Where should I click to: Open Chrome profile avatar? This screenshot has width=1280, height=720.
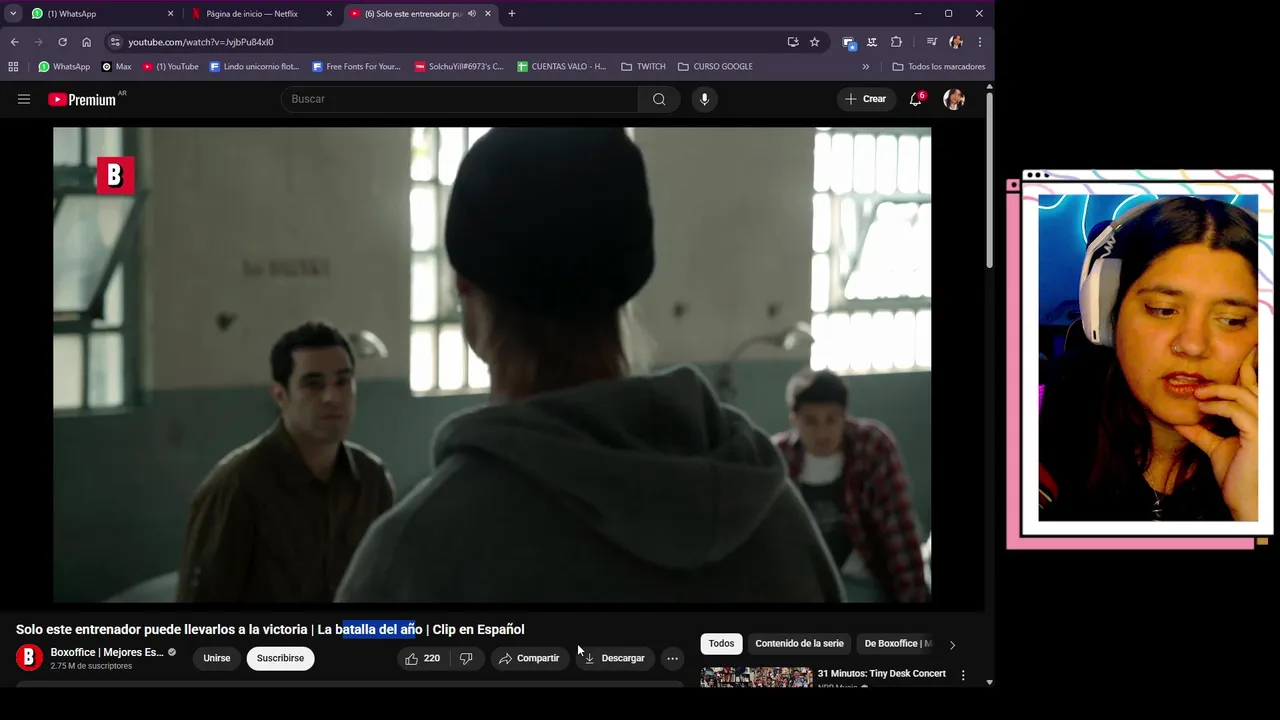coord(956,42)
